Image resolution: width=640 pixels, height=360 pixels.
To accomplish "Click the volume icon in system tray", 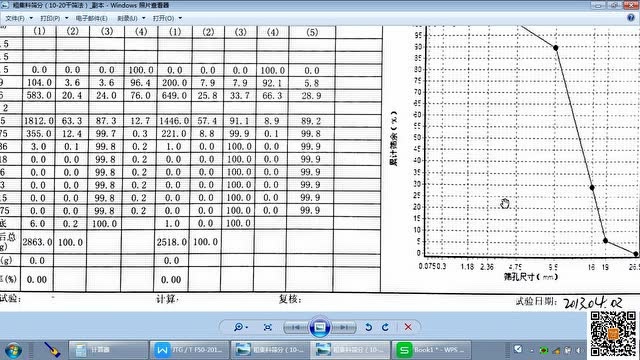I will pyautogui.click(x=579, y=350).
